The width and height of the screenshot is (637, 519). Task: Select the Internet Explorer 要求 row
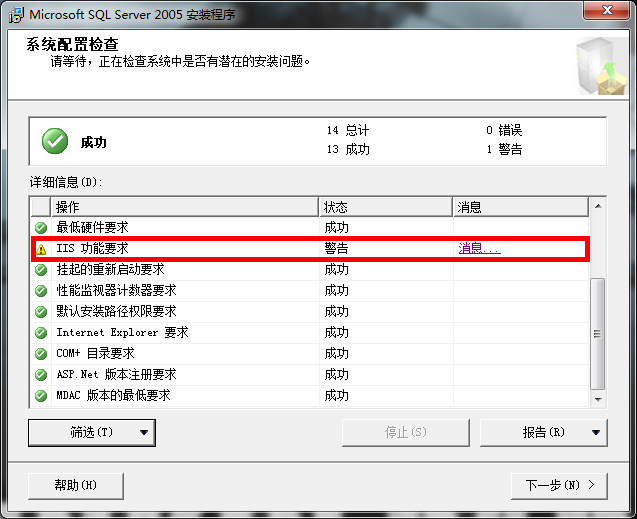coord(310,333)
